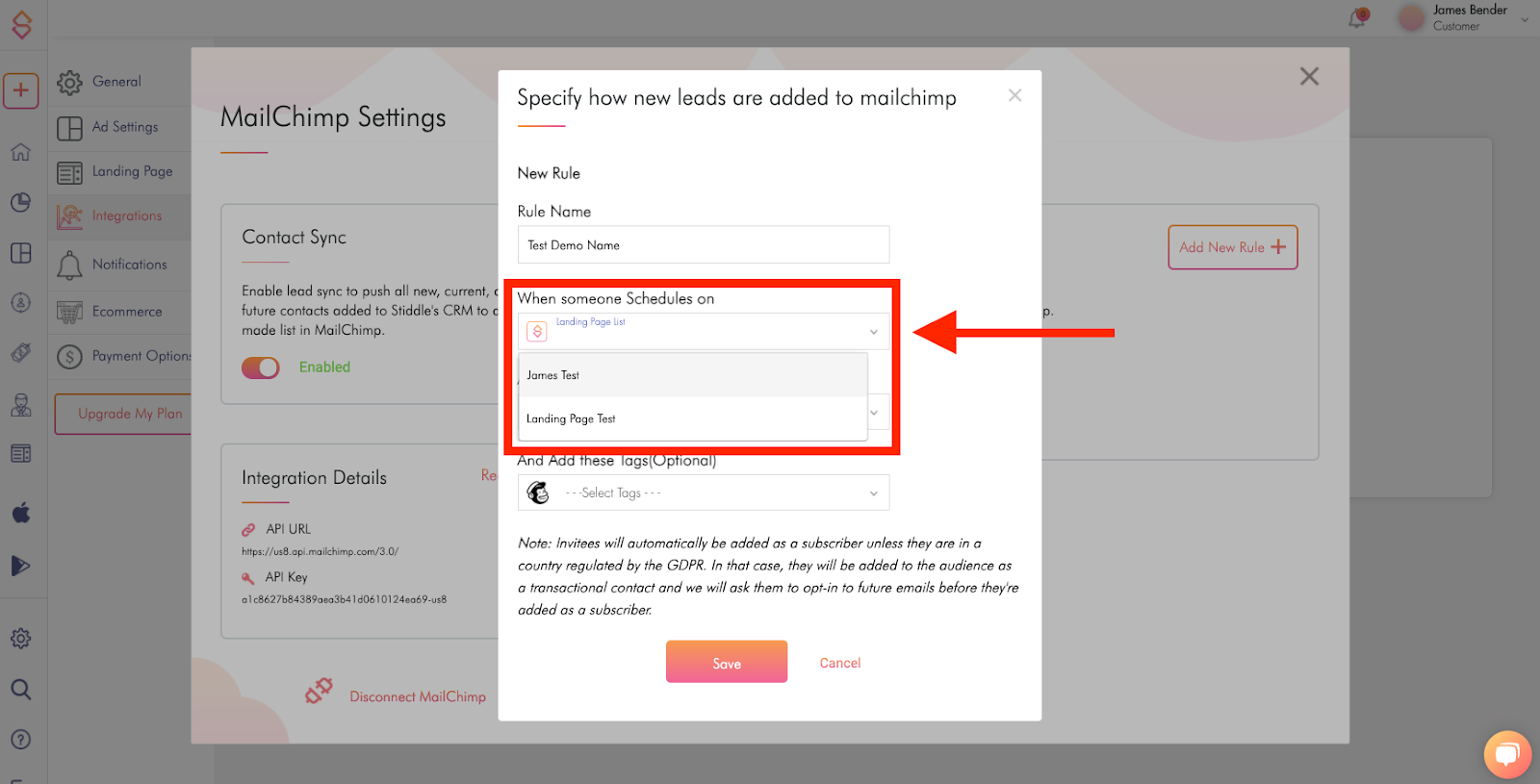Image resolution: width=1540 pixels, height=784 pixels.
Task: Open the news list icon in sidebar
Action: pyautogui.click(x=20, y=453)
